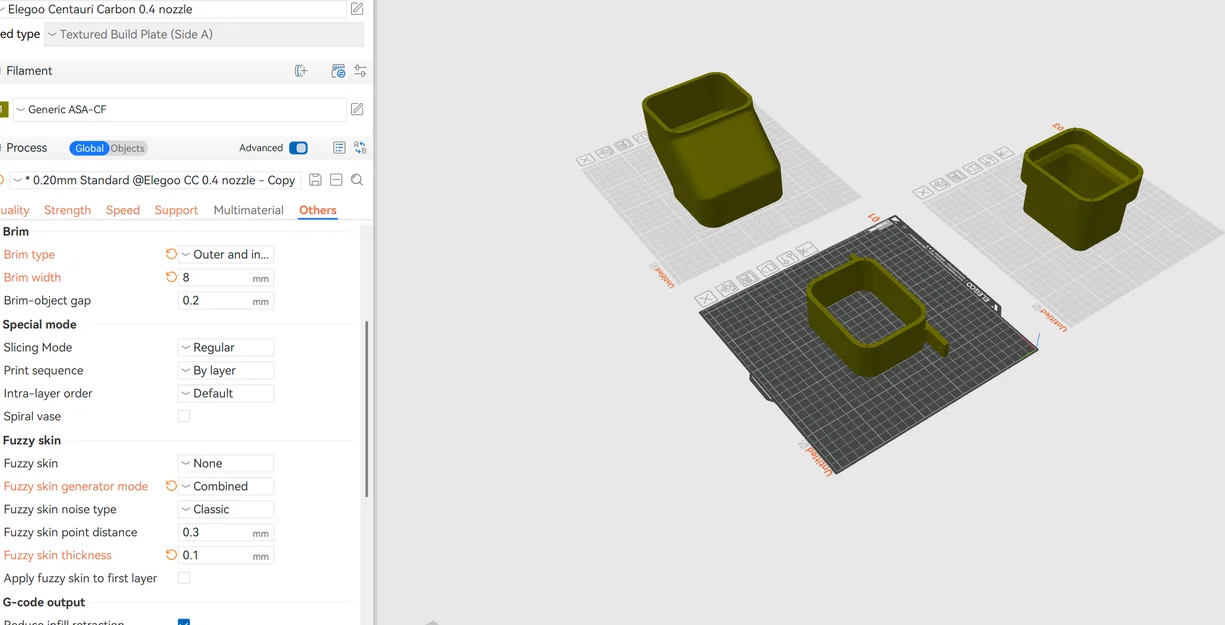Open the partly hidden Quality tab
Screen dimensions: 1225x625
[x=14, y=210]
